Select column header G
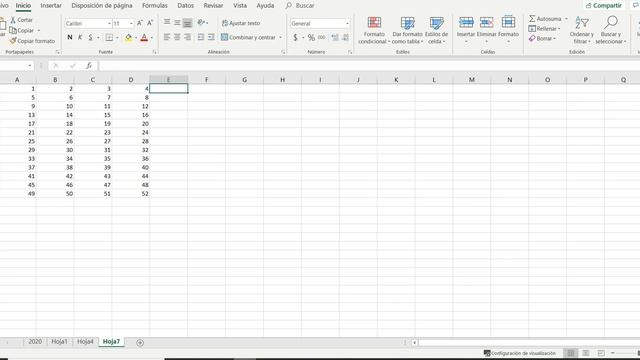 pyautogui.click(x=244, y=80)
